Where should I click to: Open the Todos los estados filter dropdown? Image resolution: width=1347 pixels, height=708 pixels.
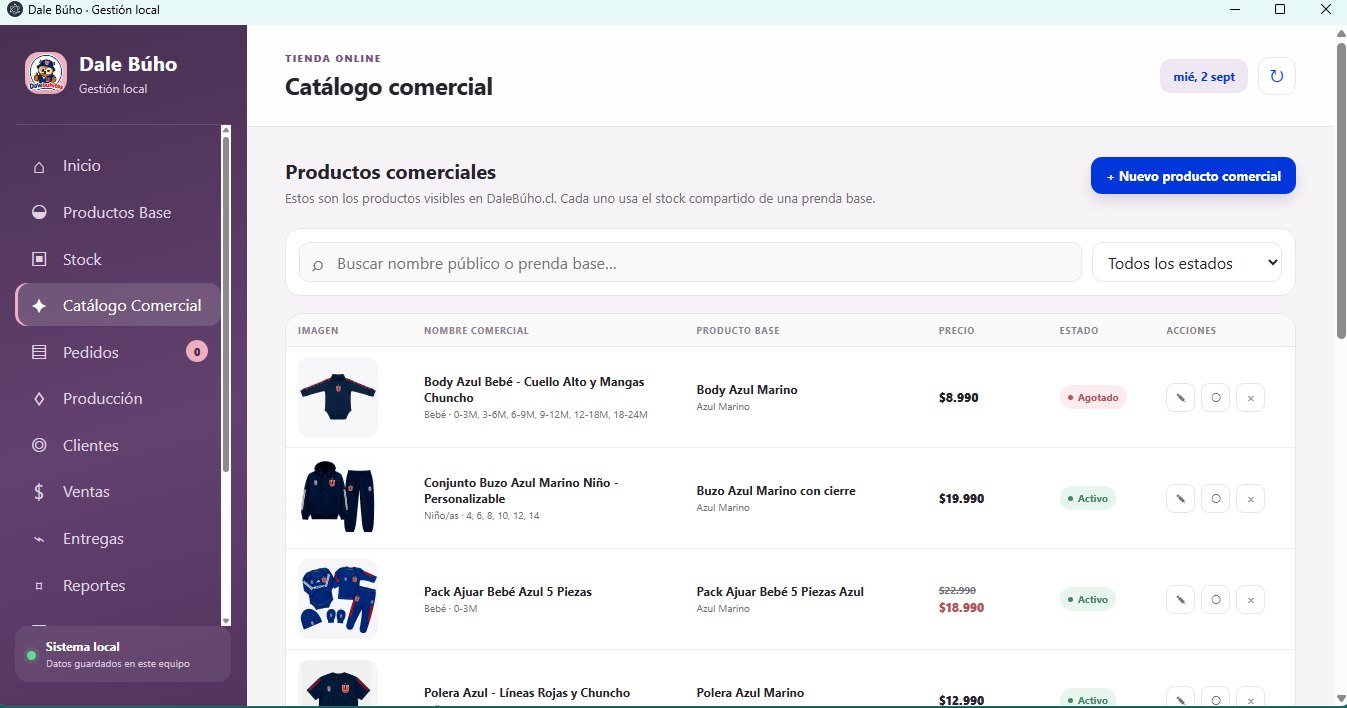1187,263
